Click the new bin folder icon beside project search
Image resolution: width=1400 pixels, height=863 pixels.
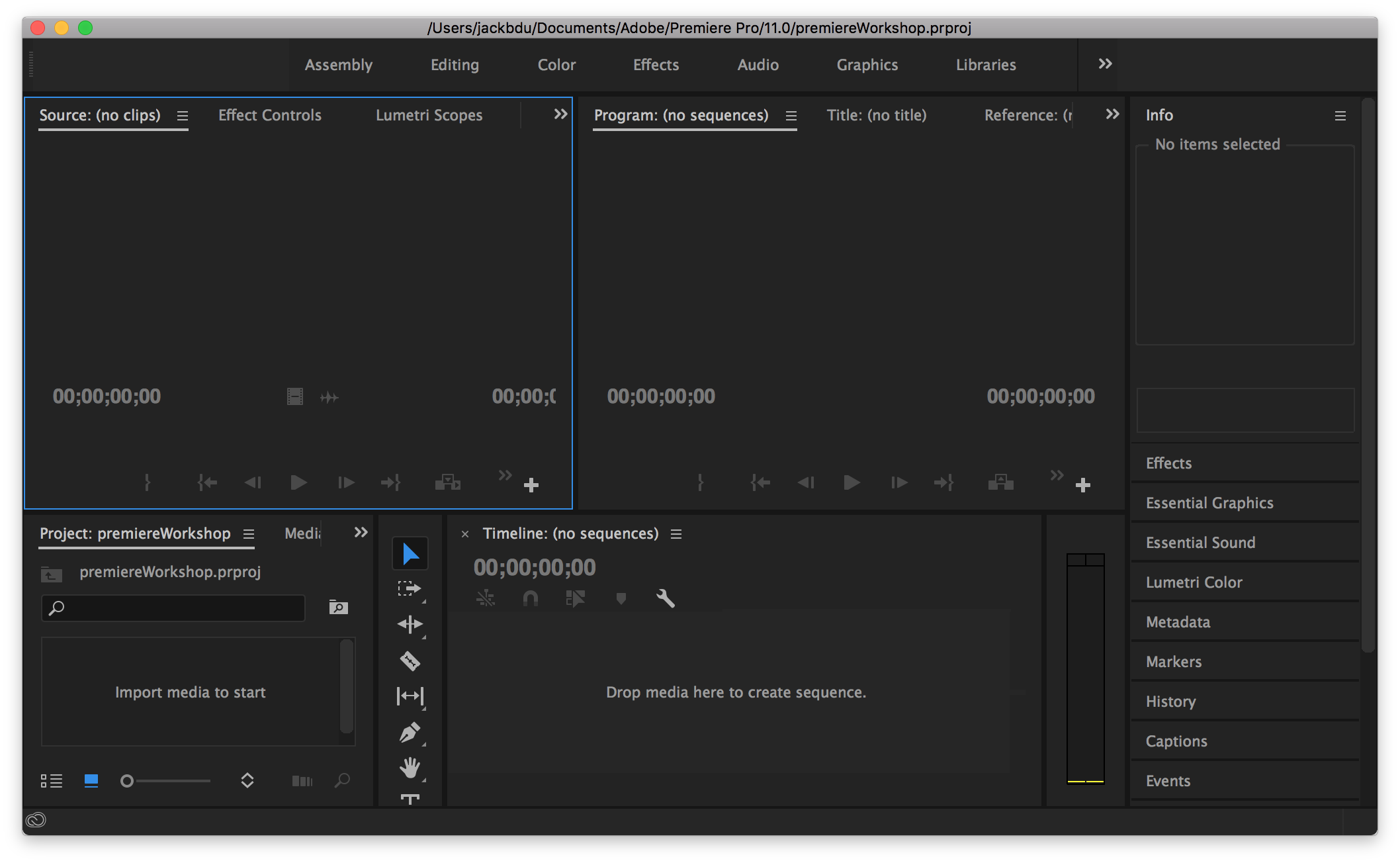(x=338, y=607)
